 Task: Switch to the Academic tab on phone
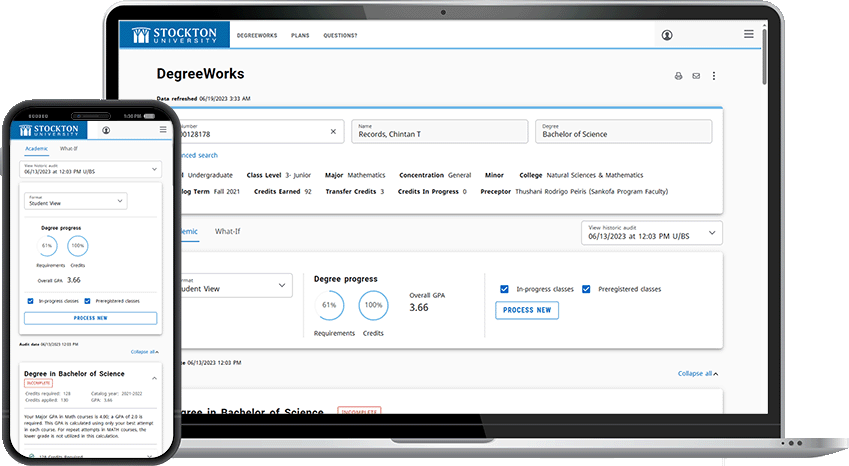click(x=36, y=148)
